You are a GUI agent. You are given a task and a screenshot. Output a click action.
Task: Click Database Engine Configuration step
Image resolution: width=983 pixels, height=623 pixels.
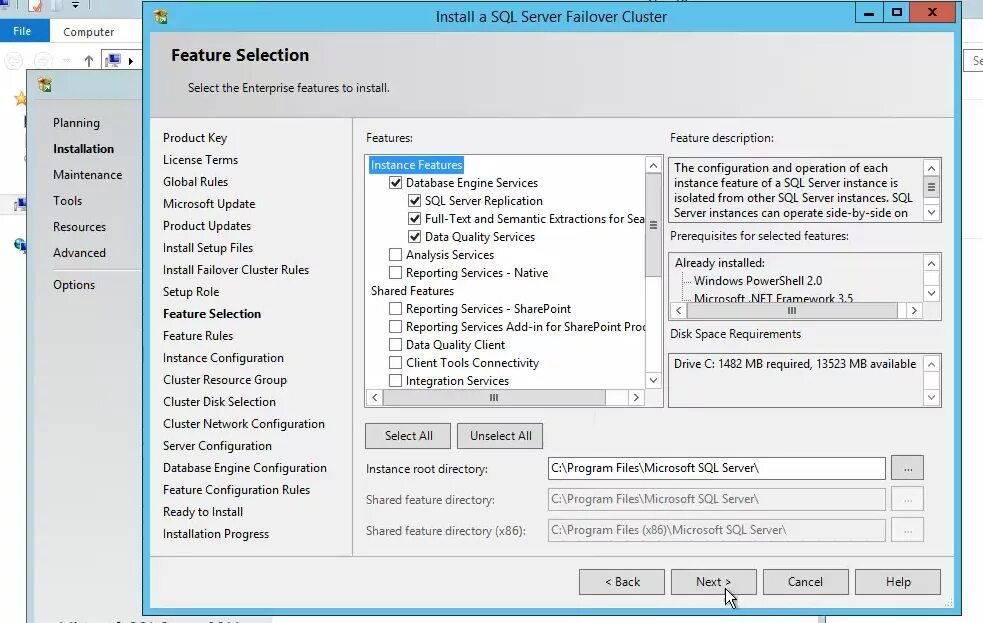tap(244, 468)
